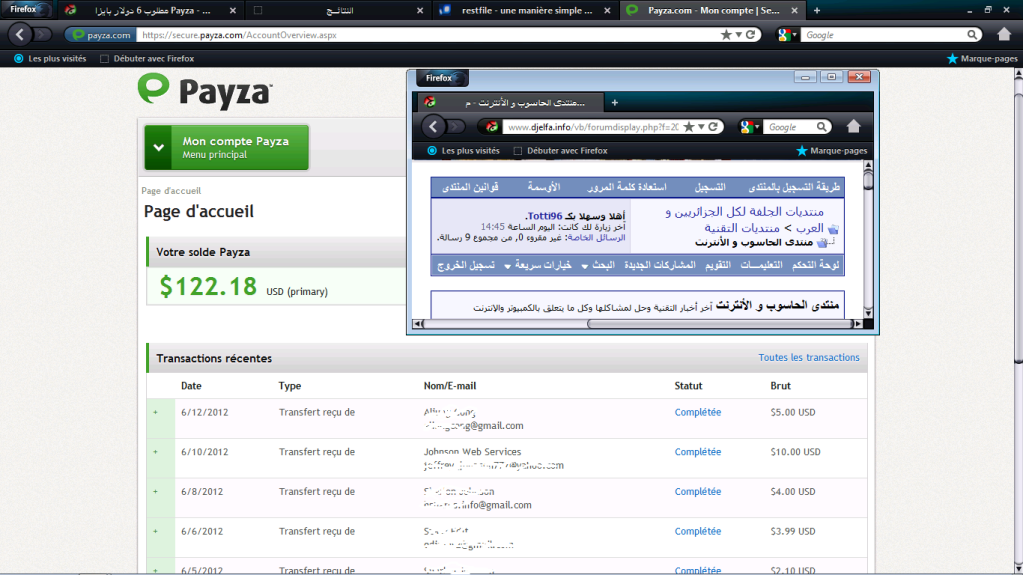The width and height of the screenshot is (1023, 575).
Task: Click the Totti96 username link in the forum
Action: (545, 216)
